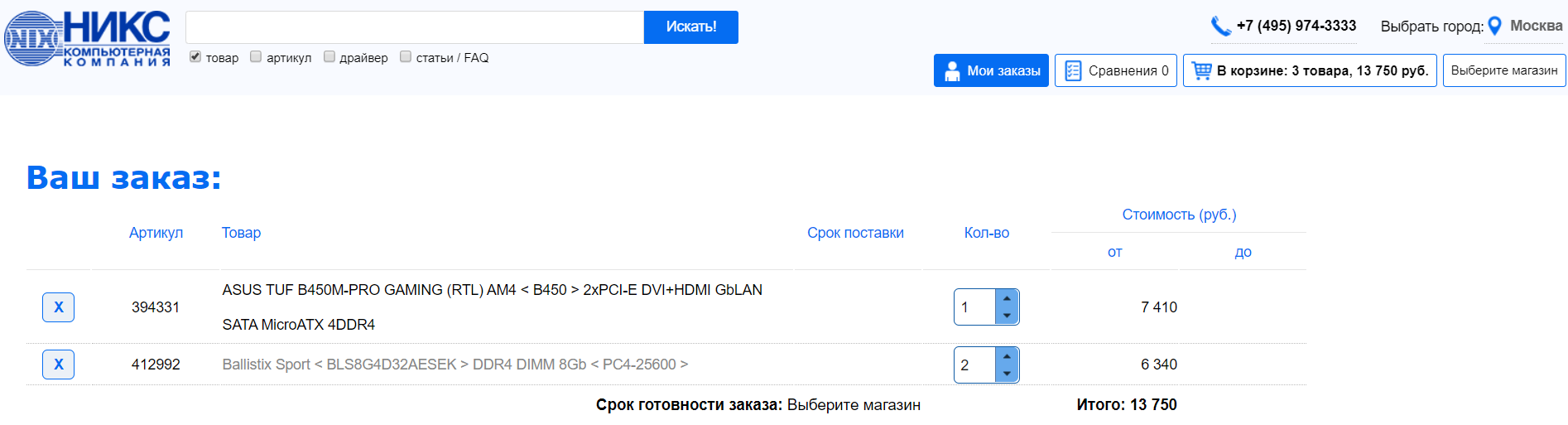Remove ASUS TUF B450M-PRO item with X
The height and width of the screenshot is (425, 1568).
click(x=58, y=307)
